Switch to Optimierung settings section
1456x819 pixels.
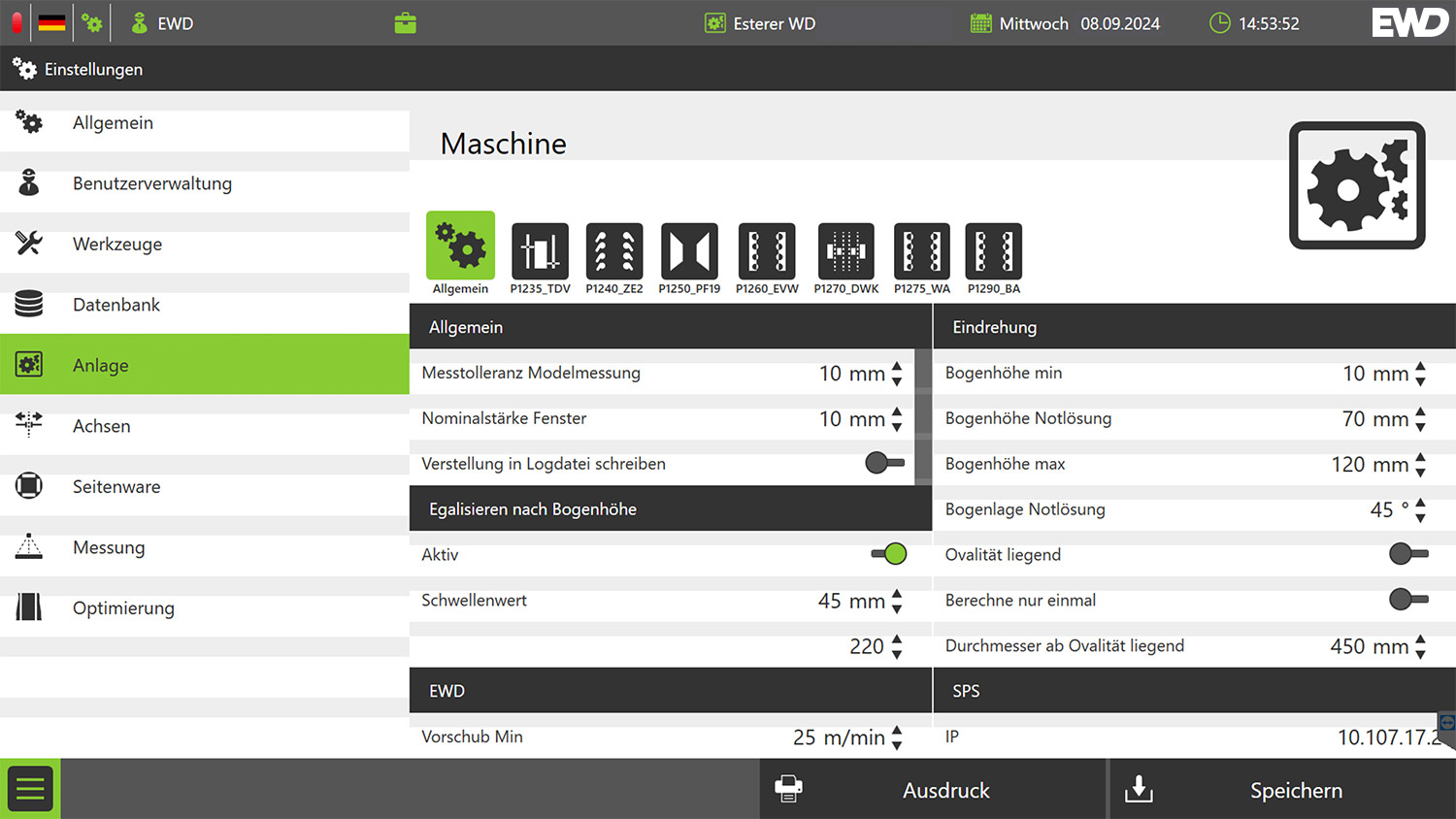(123, 608)
